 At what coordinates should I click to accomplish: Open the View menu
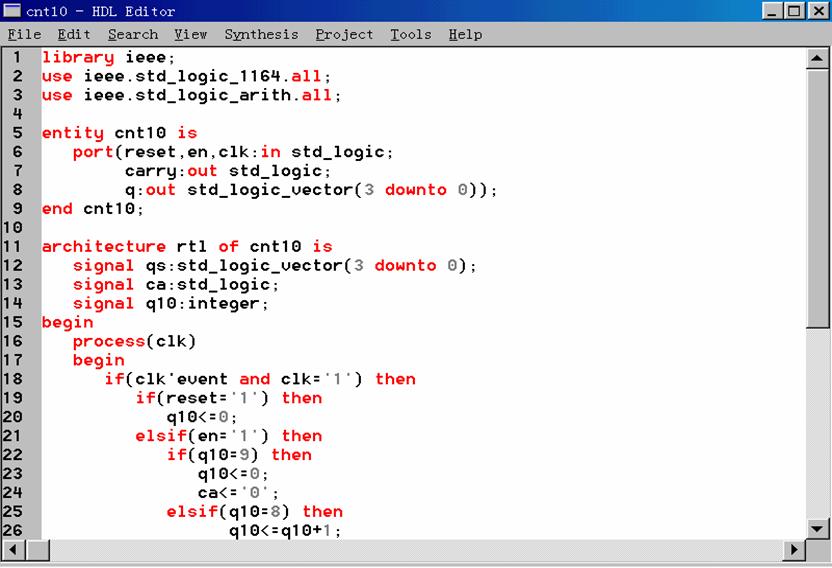[x=190, y=35]
